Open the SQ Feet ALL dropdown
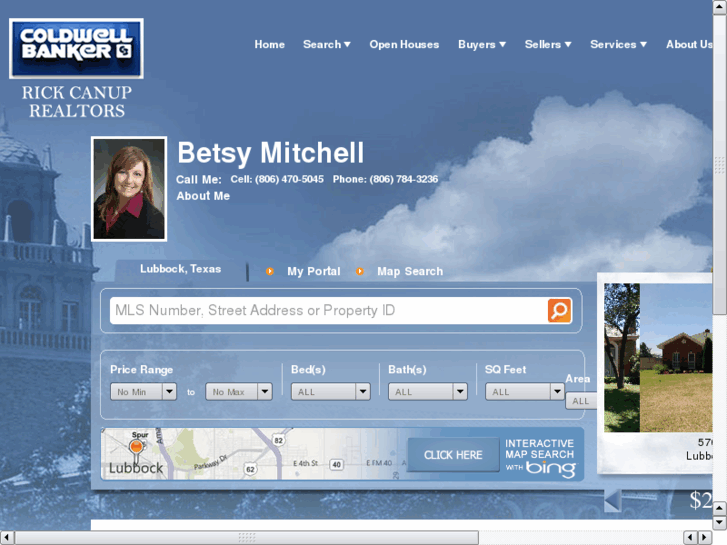Viewport: 727px width, 545px height. [524, 392]
